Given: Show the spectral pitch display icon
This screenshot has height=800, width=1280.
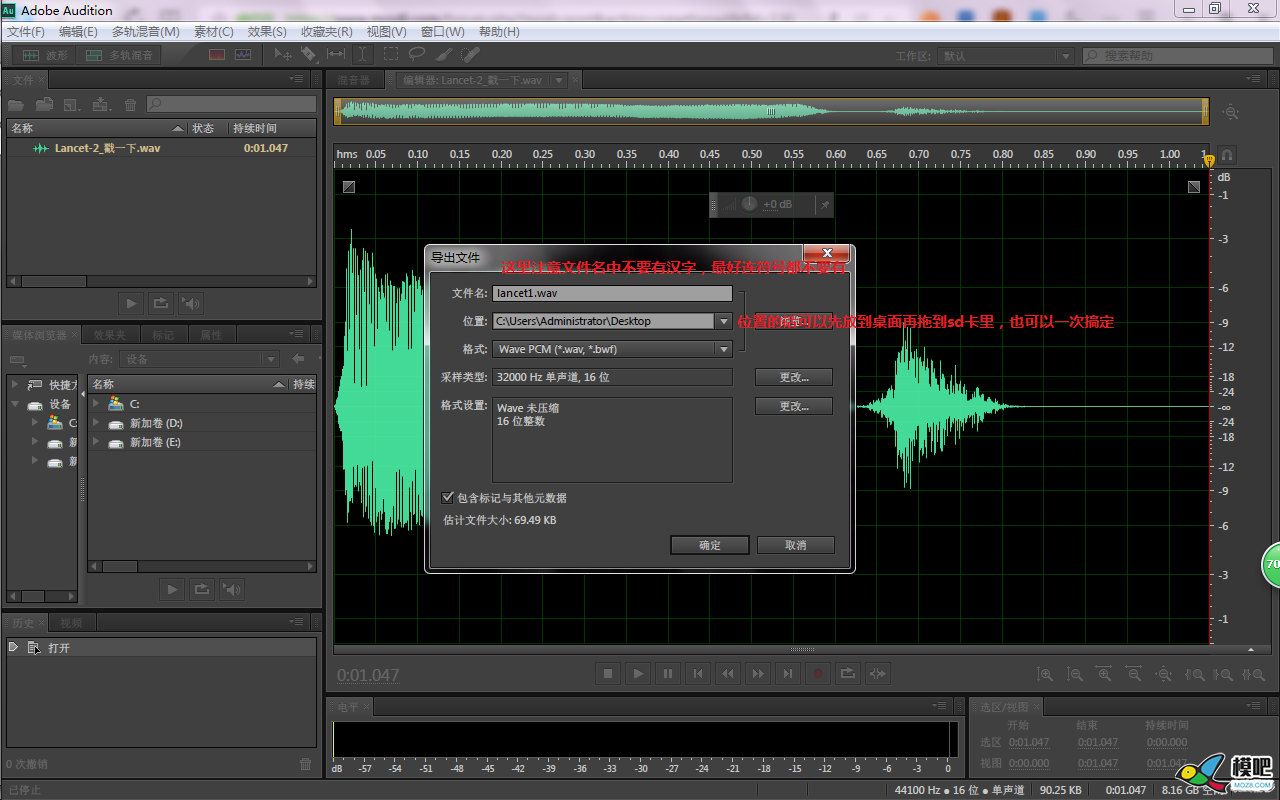Looking at the screenshot, I should click(243, 55).
